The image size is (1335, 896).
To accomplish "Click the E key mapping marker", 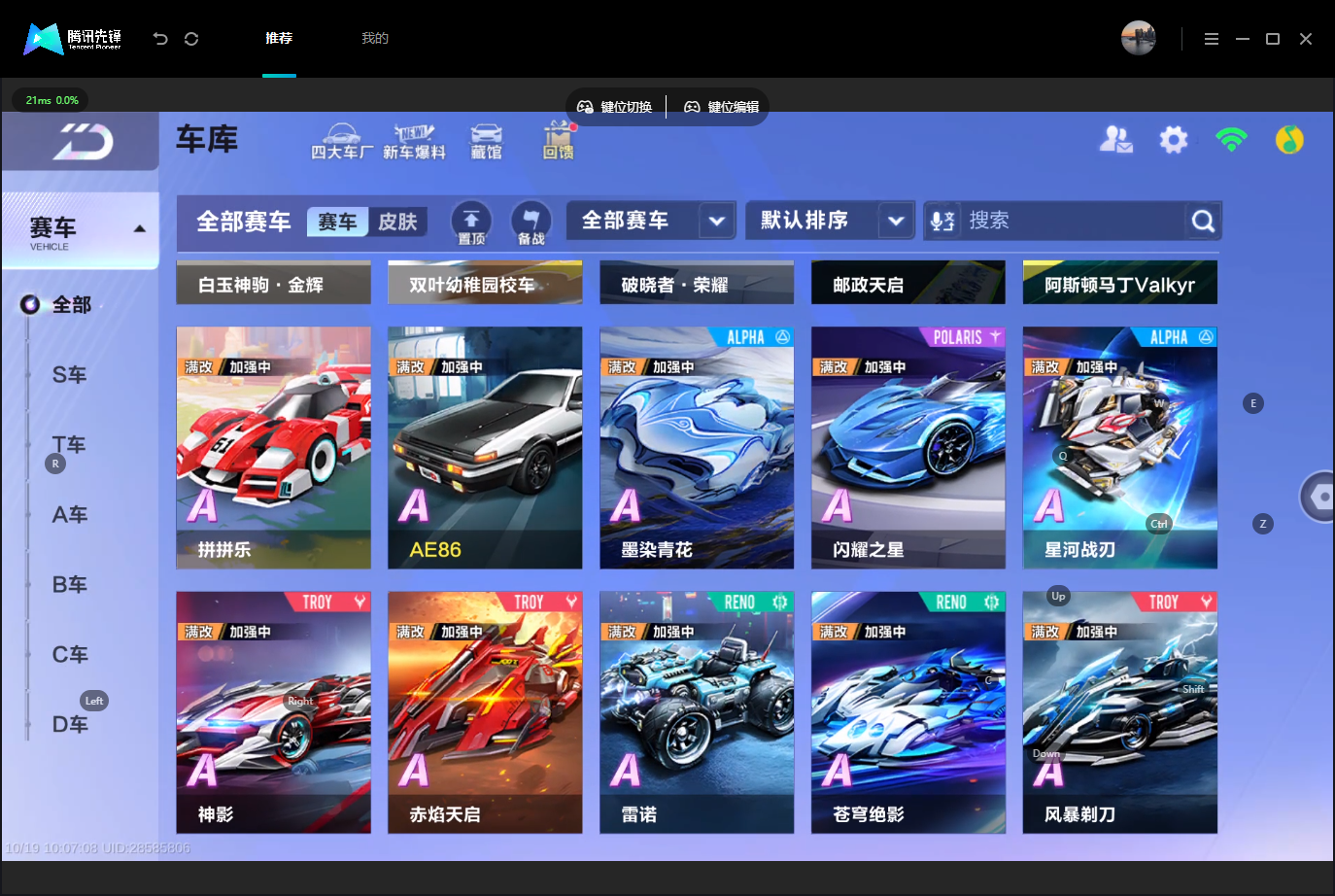I will tap(1253, 403).
